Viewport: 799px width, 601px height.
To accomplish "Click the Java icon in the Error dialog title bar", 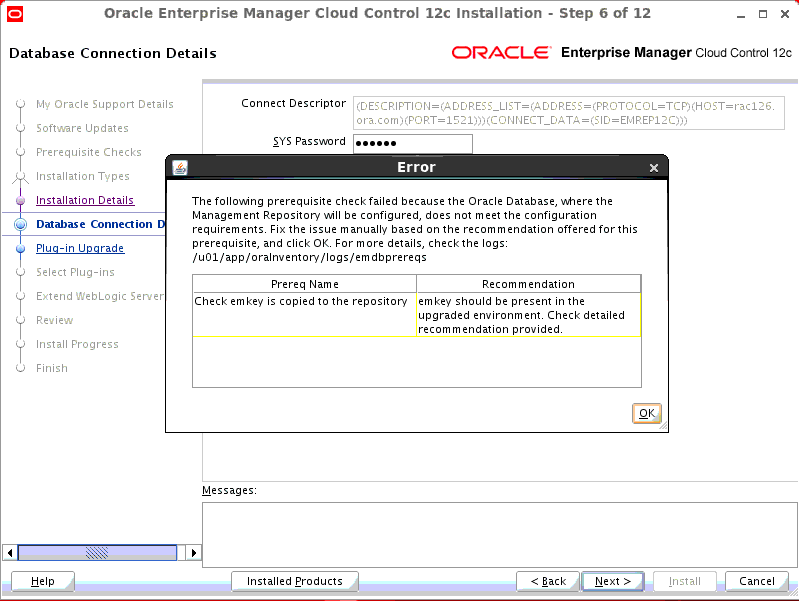I will [180, 167].
